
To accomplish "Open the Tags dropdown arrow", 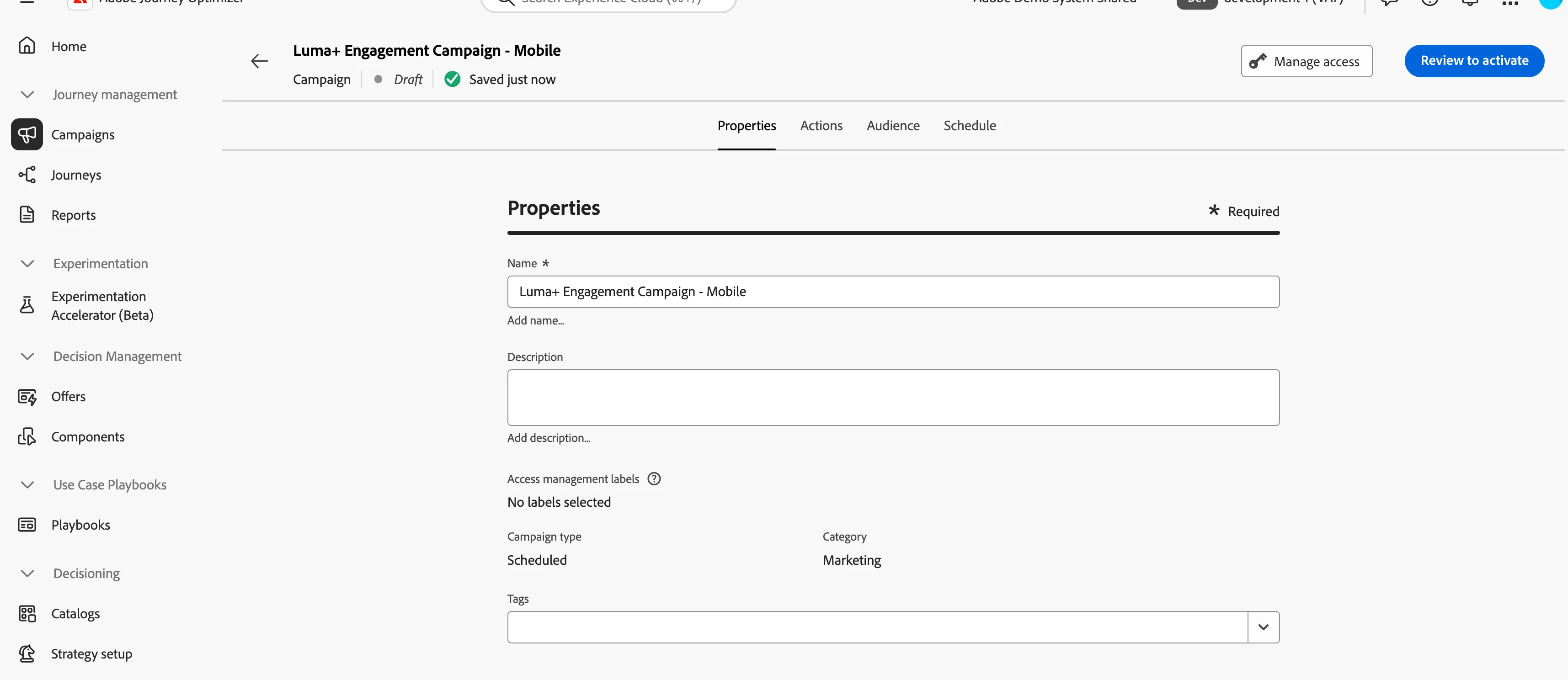I will [1264, 627].
